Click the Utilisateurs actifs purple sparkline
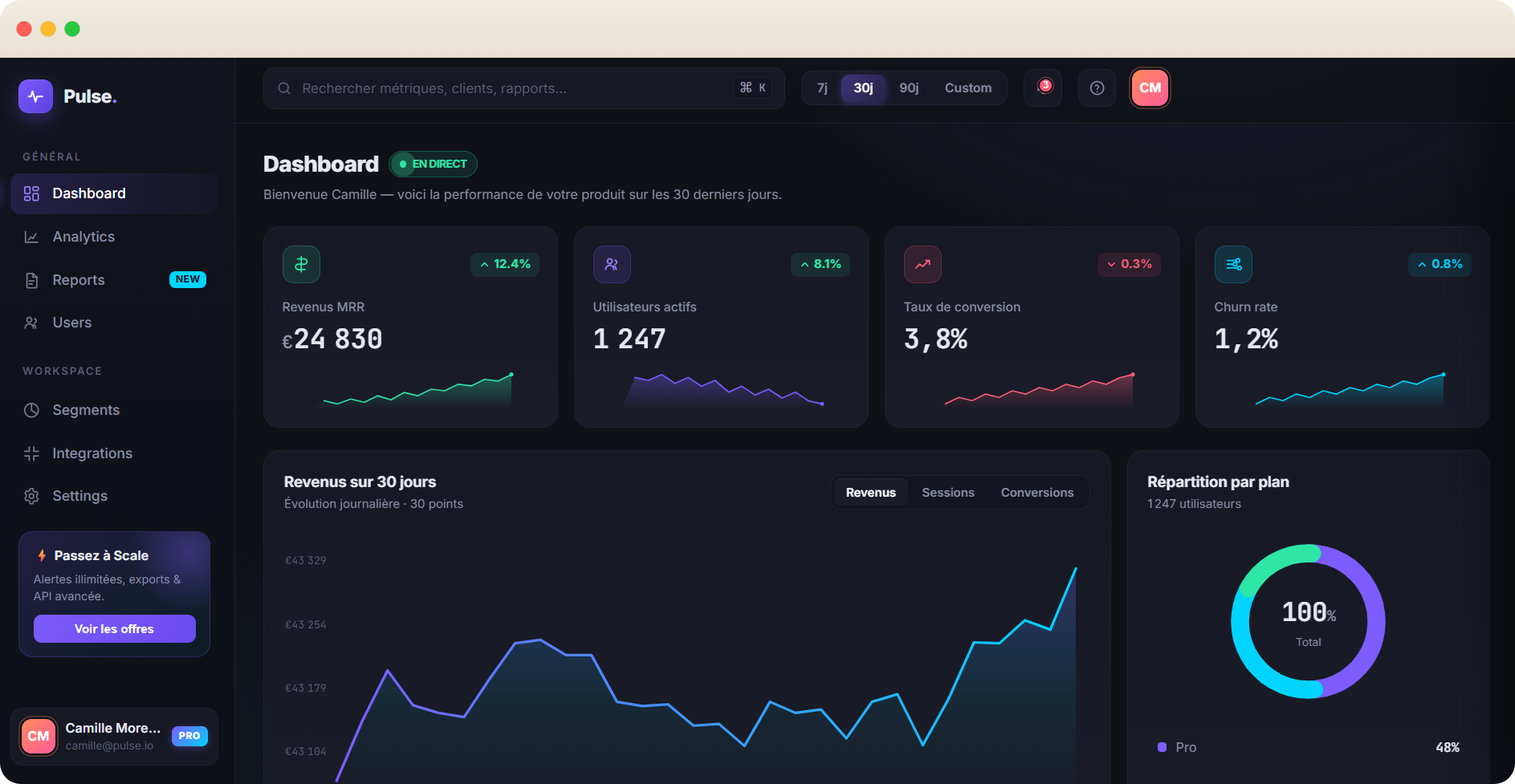The height and width of the screenshot is (784, 1515). click(x=723, y=389)
